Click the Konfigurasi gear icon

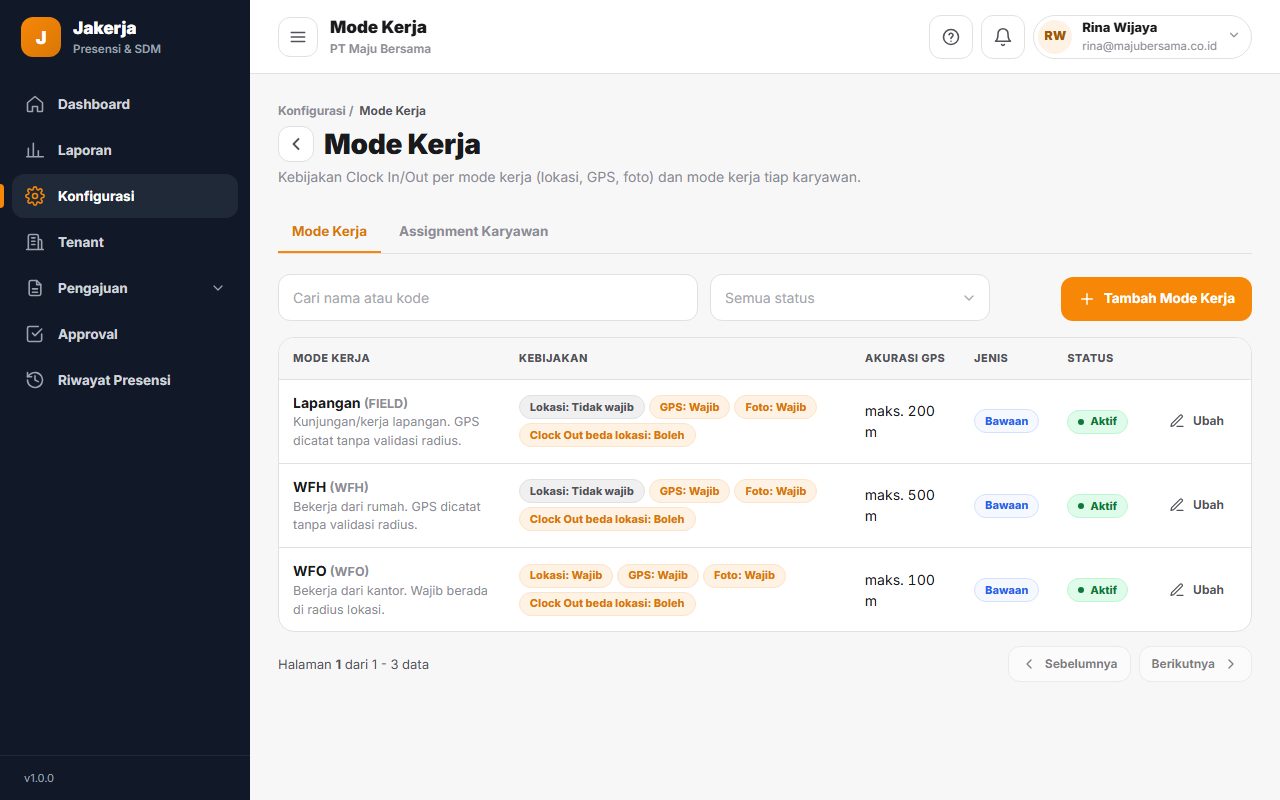(35, 196)
